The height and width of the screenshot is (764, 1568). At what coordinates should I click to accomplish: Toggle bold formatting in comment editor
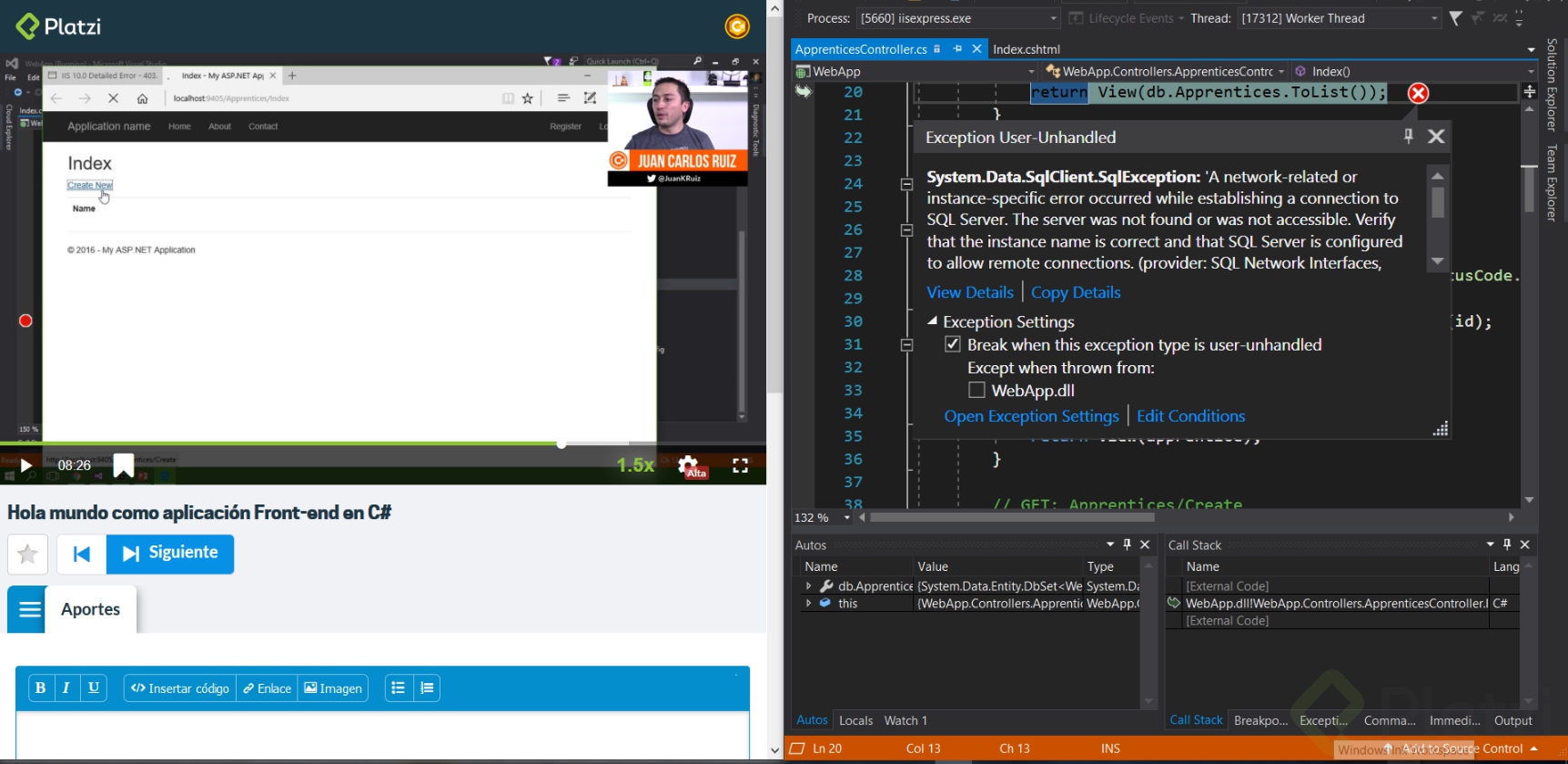(x=40, y=688)
